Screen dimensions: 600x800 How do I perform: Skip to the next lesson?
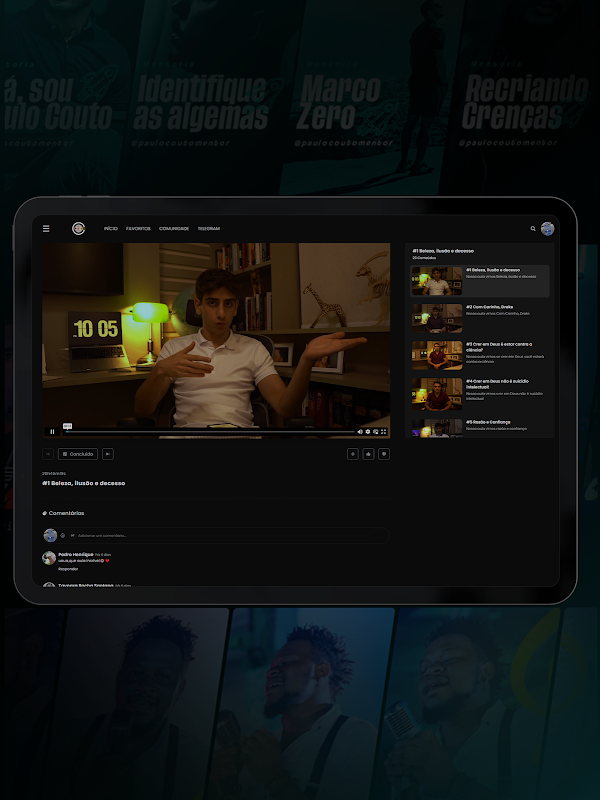pyautogui.click(x=108, y=454)
